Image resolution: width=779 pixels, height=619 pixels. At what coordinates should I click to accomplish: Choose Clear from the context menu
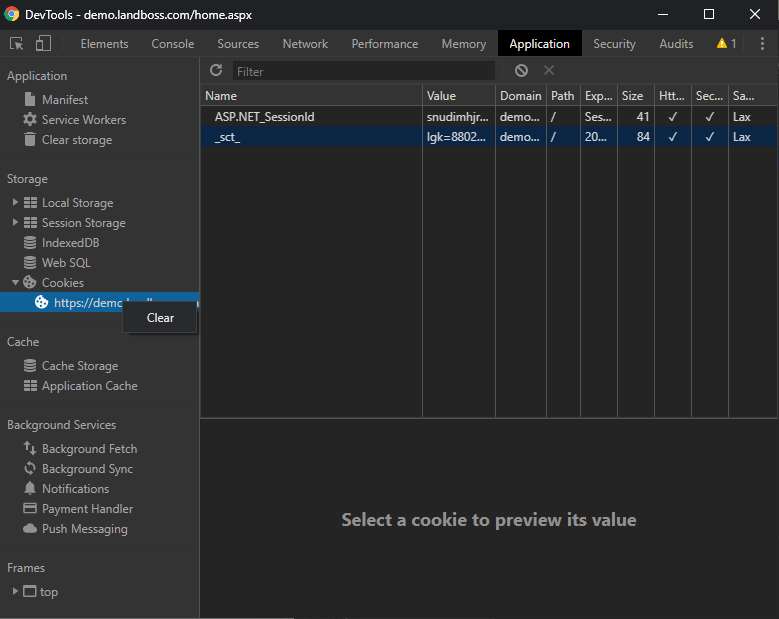click(160, 317)
